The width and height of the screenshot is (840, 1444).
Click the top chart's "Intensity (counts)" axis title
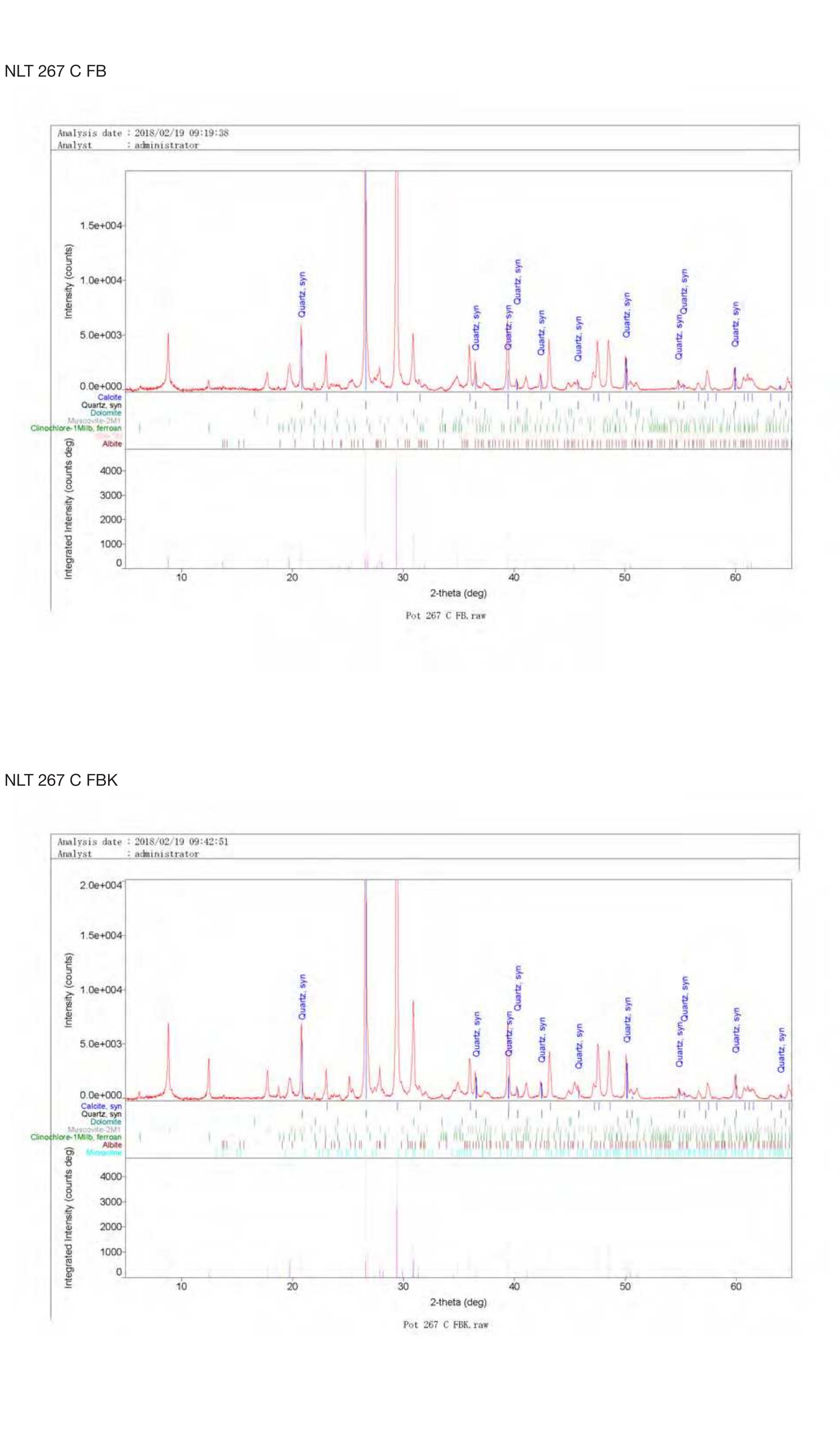coord(69,281)
